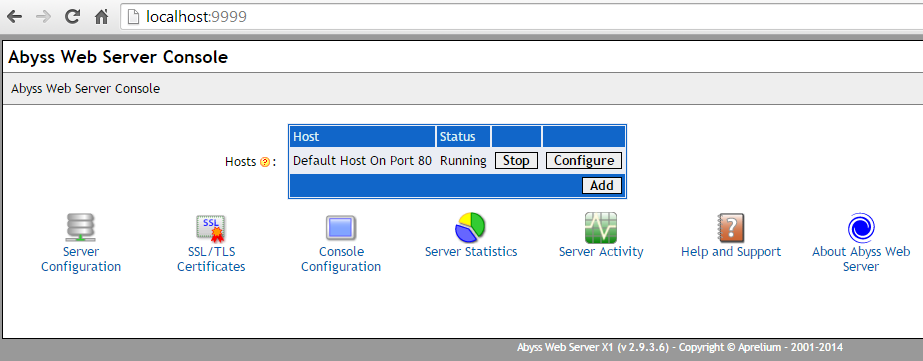This screenshot has height=361, width=923.
Task: Follow the Server Statistics text link
Action: click(471, 252)
